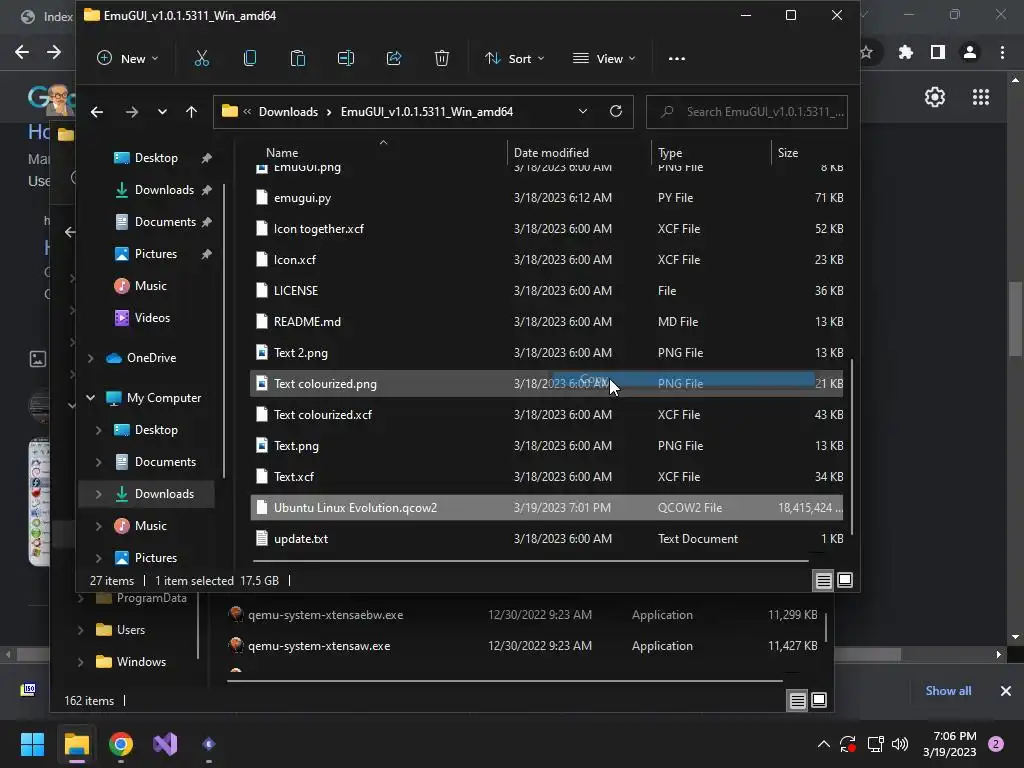
Task: Collapse the My Computer tree node
Action: tap(91, 398)
